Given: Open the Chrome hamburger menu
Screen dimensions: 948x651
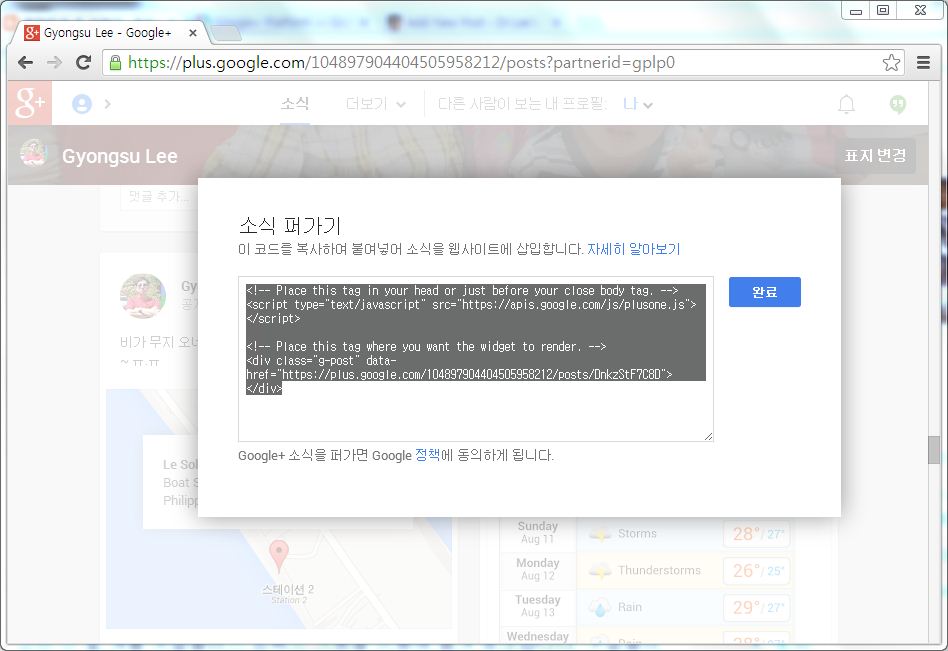Looking at the screenshot, I should (923, 62).
